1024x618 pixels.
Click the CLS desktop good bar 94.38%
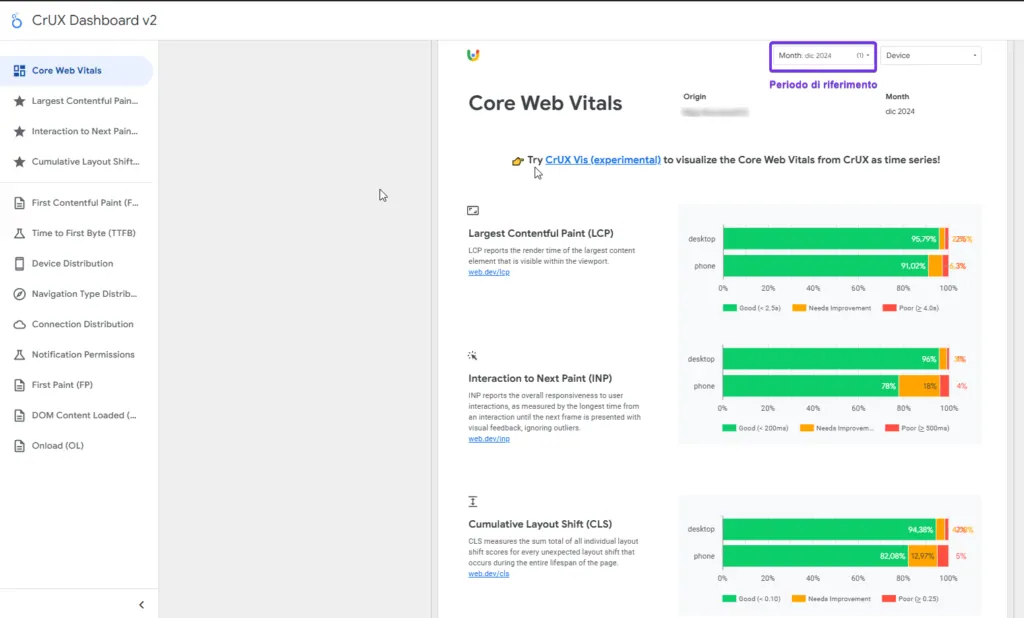pos(829,529)
